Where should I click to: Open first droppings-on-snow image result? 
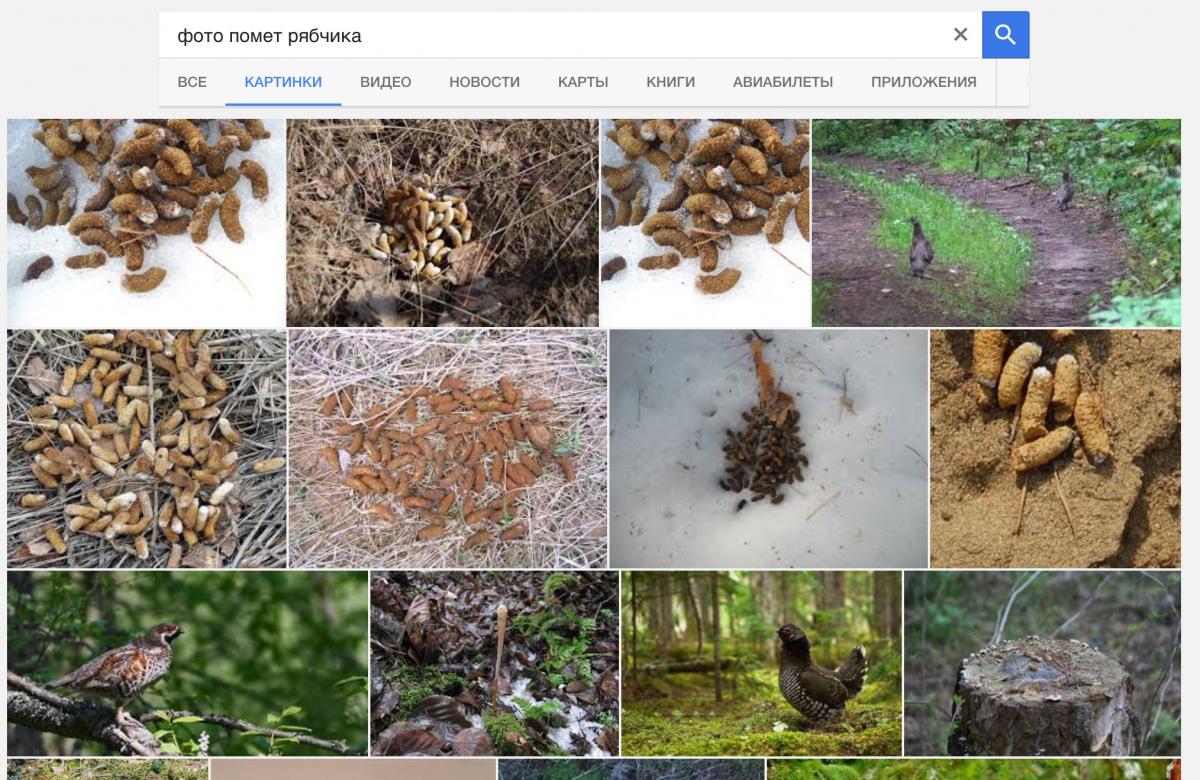(x=145, y=222)
